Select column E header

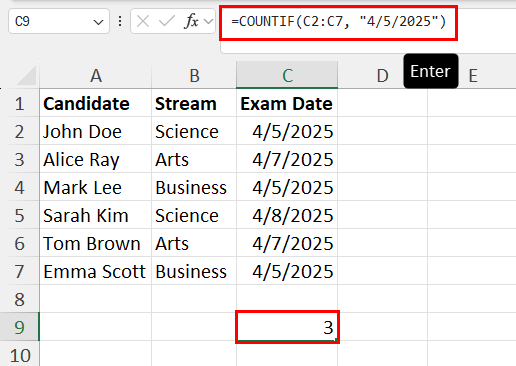(472, 75)
